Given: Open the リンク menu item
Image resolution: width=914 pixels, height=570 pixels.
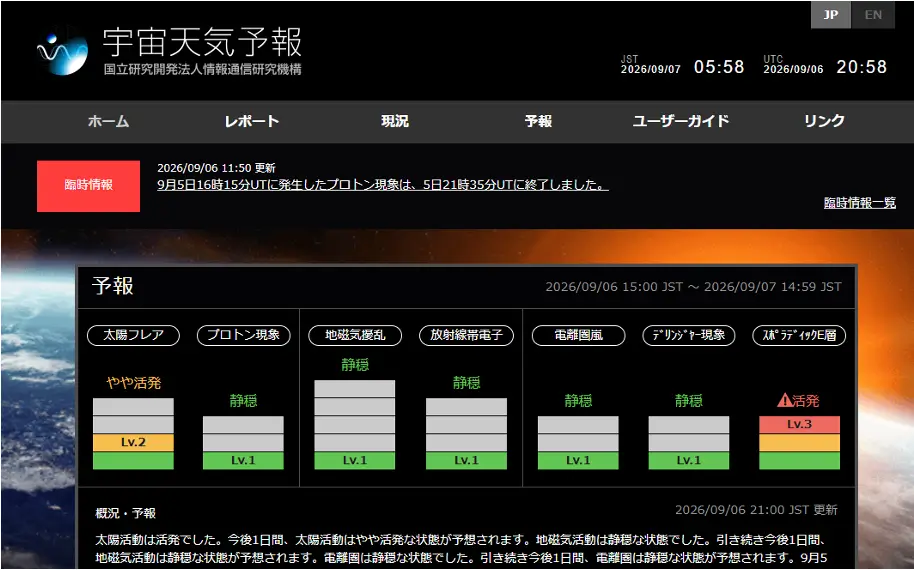Looking at the screenshot, I should click(824, 121).
